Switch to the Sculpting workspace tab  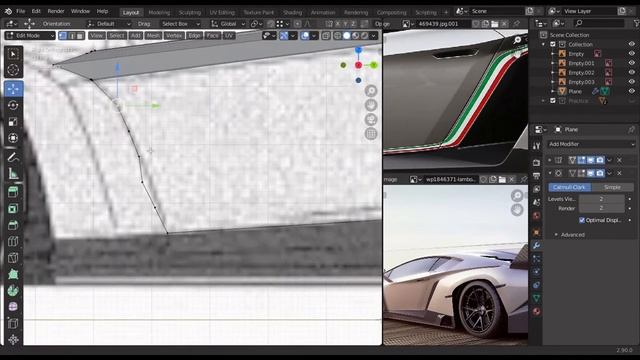[190, 12]
